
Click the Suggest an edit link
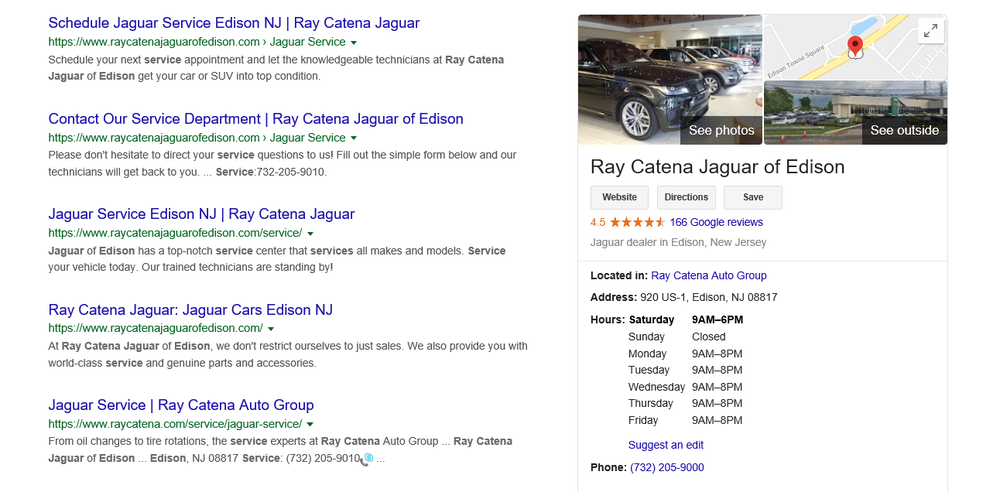tap(666, 445)
